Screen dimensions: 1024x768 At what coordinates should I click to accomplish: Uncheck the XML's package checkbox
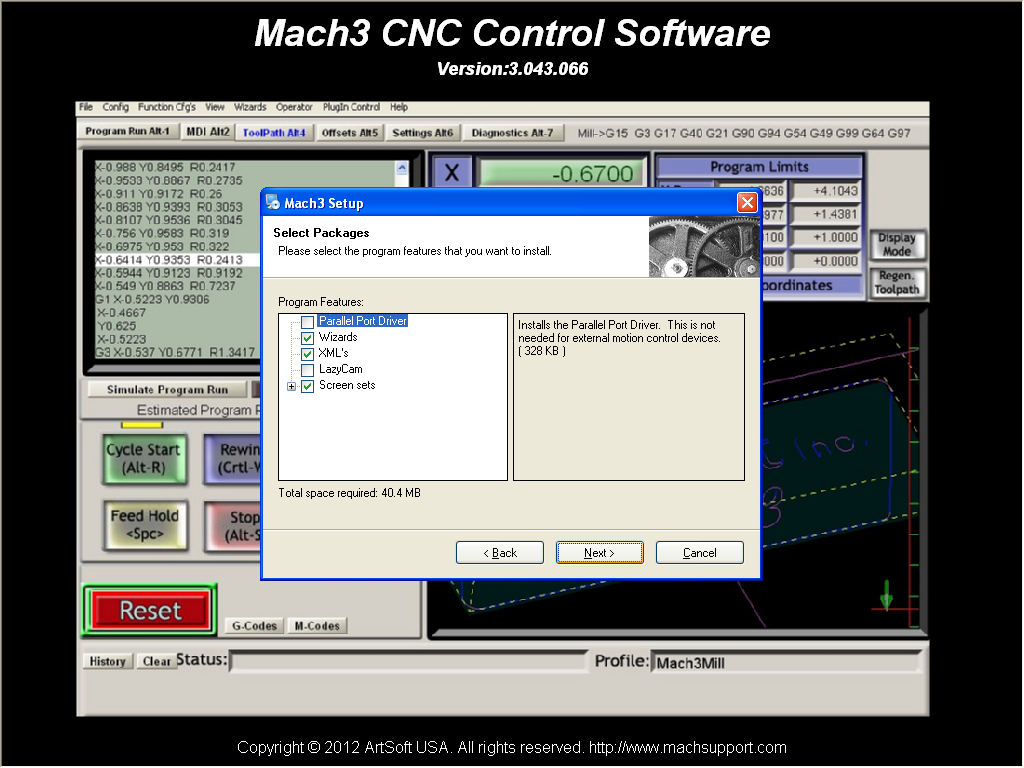pyautogui.click(x=308, y=354)
